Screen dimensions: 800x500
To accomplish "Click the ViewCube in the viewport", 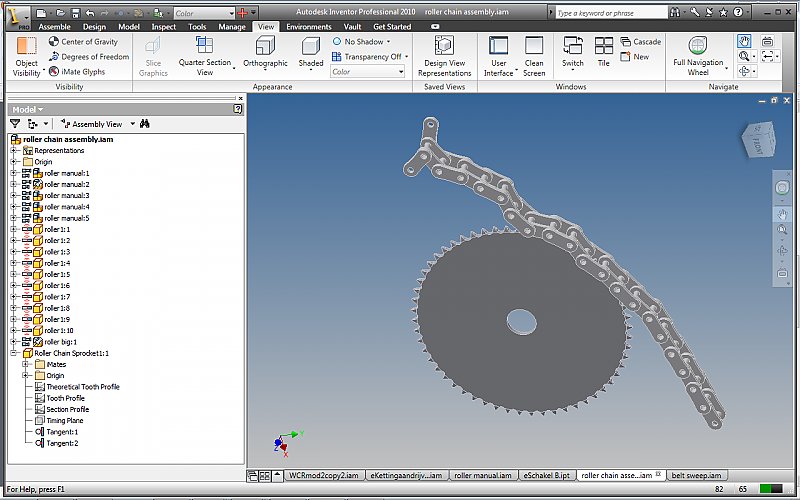I will click(x=757, y=139).
